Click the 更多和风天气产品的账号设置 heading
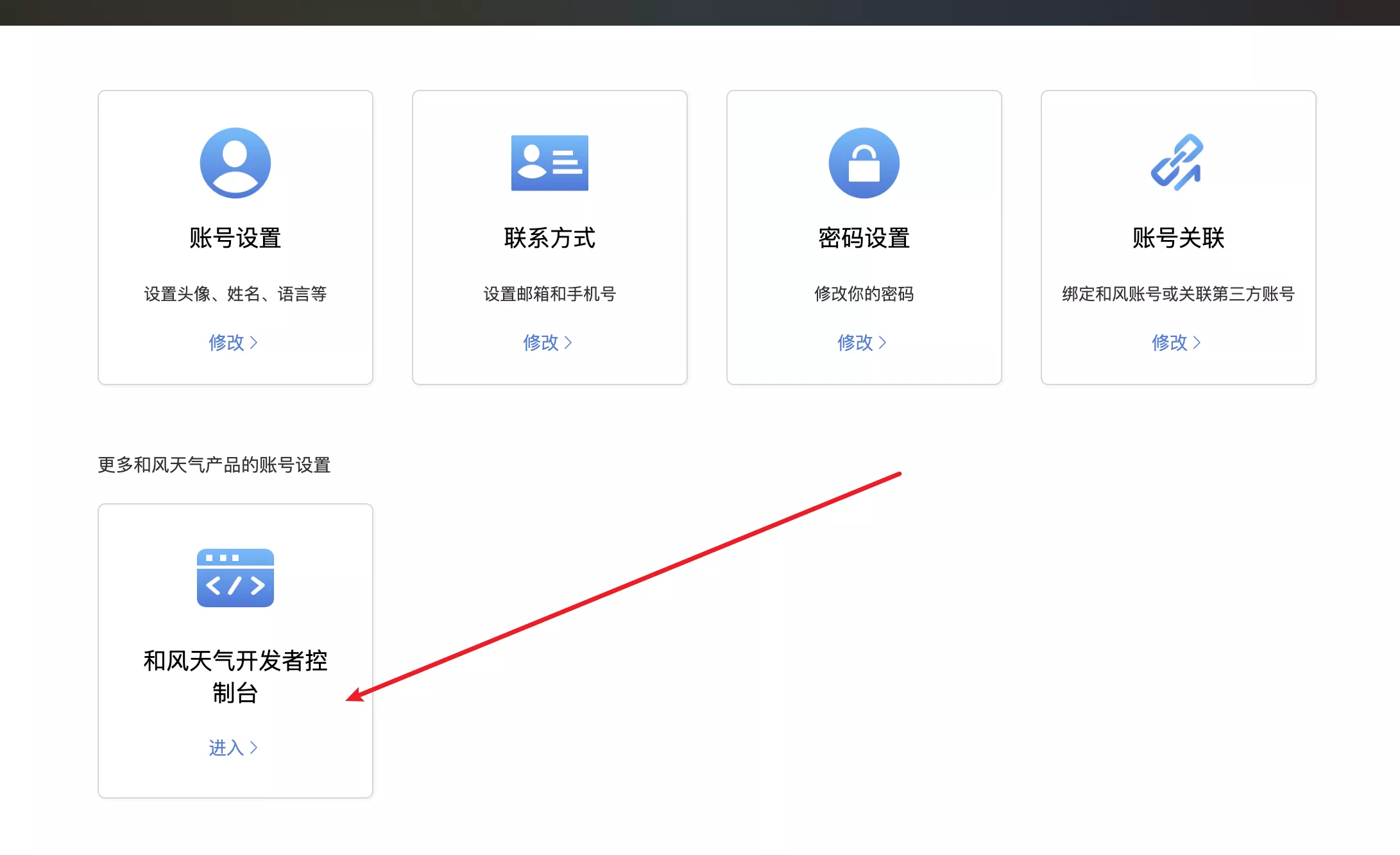The image size is (1400, 855). (x=214, y=465)
